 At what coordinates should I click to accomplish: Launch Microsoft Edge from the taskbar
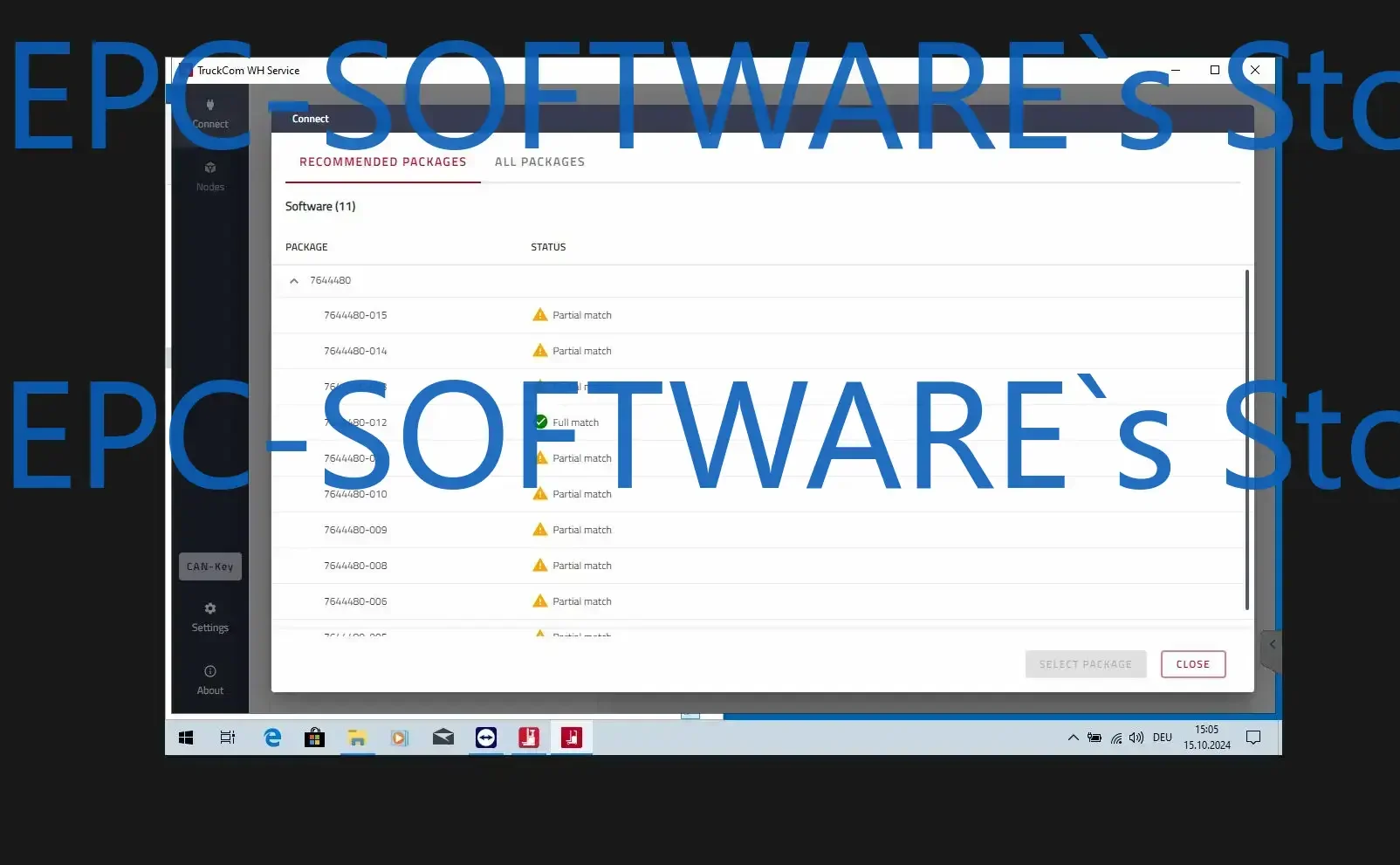272,738
